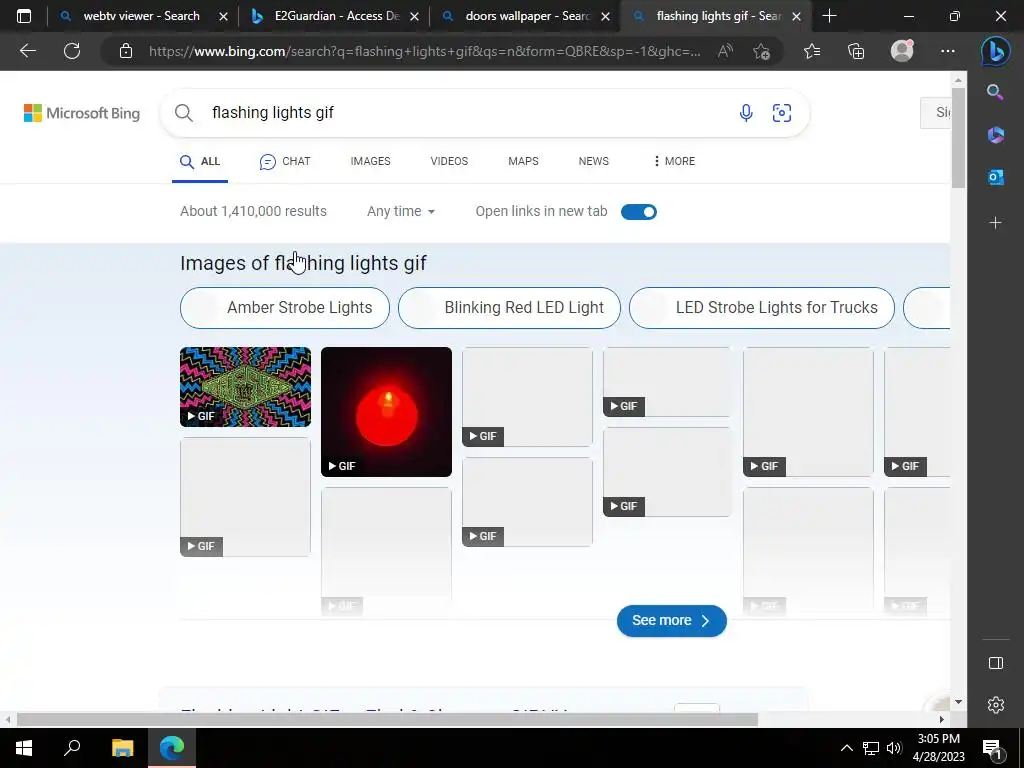
Task: Click the vertical page scrollbar thumb
Action: 957,138
